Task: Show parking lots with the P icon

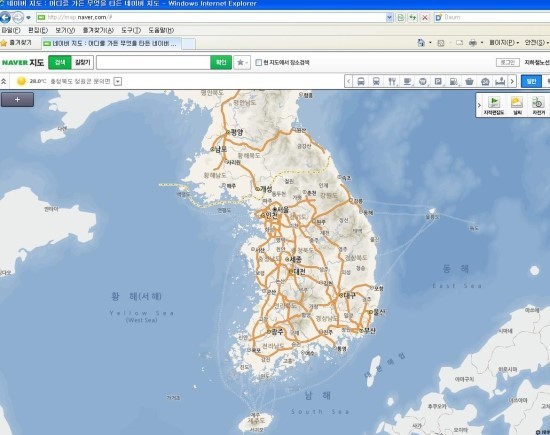Action: pos(438,81)
